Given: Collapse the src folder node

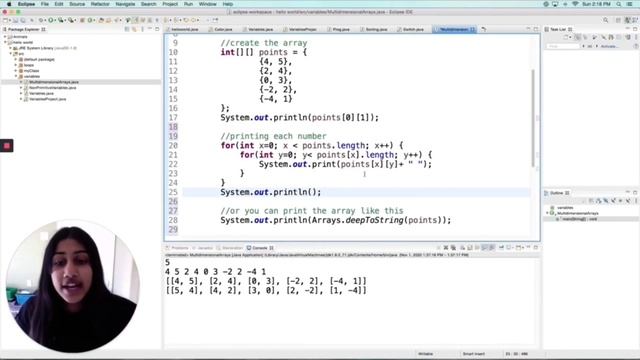Looking at the screenshot, I should [x=11, y=53].
